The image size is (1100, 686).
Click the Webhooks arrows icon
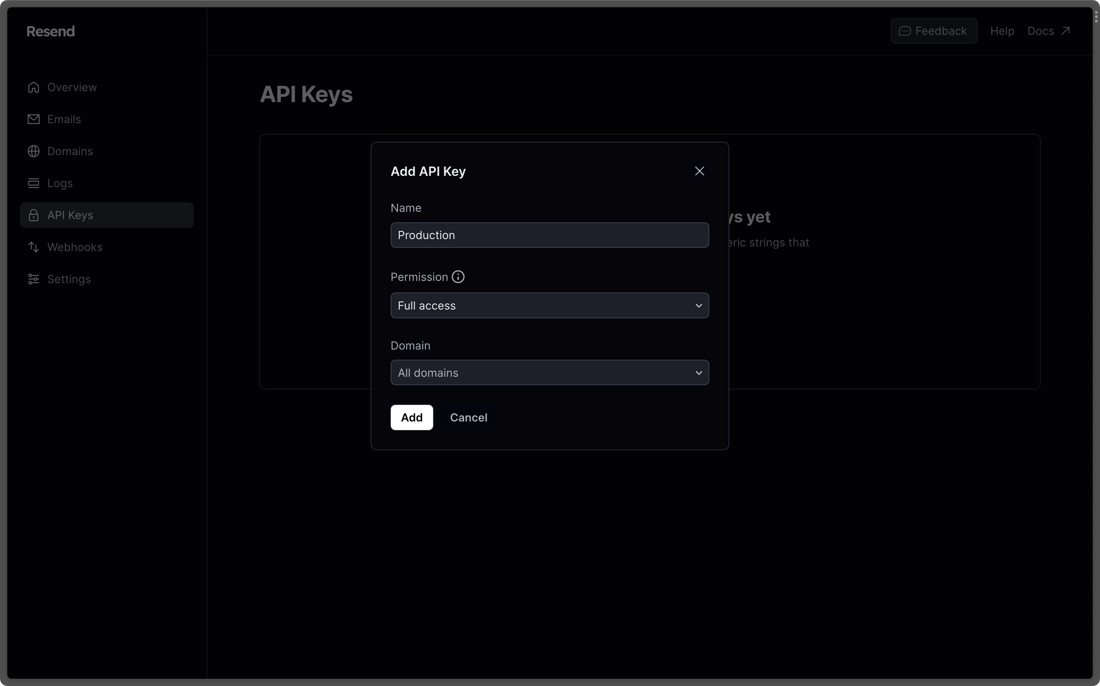click(x=33, y=247)
